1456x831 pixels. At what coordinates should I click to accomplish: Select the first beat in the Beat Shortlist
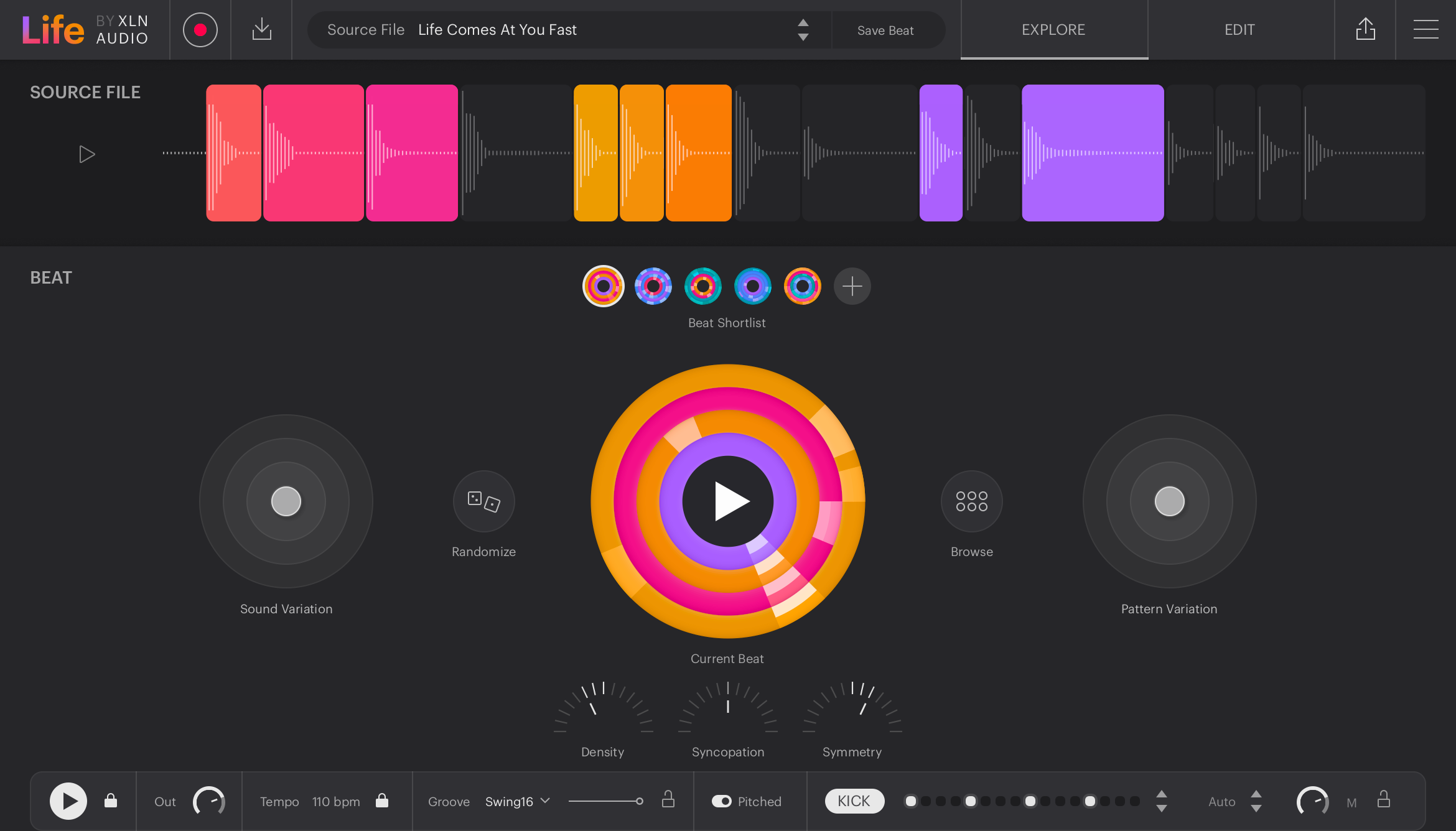pyautogui.click(x=602, y=286)
